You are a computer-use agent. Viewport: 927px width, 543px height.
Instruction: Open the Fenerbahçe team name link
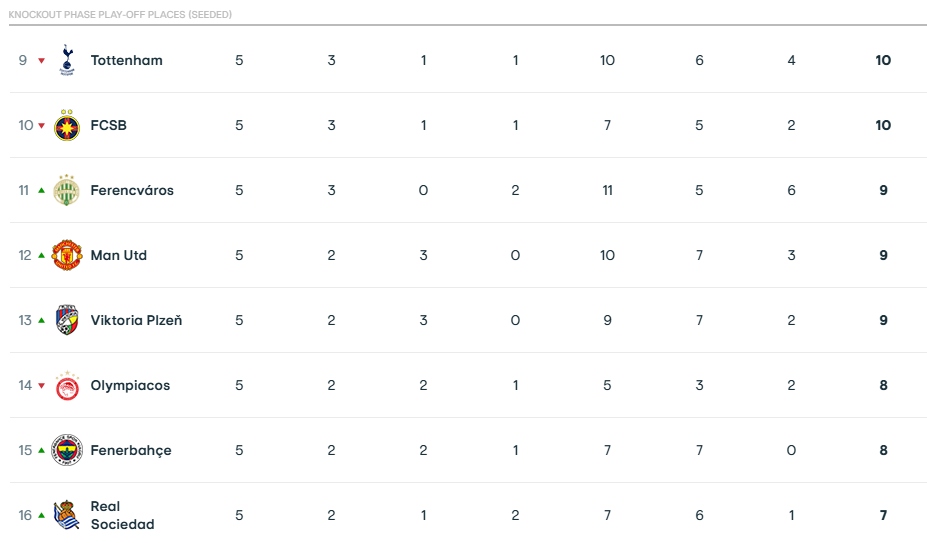pyautogui.click(x=131, y=451)
